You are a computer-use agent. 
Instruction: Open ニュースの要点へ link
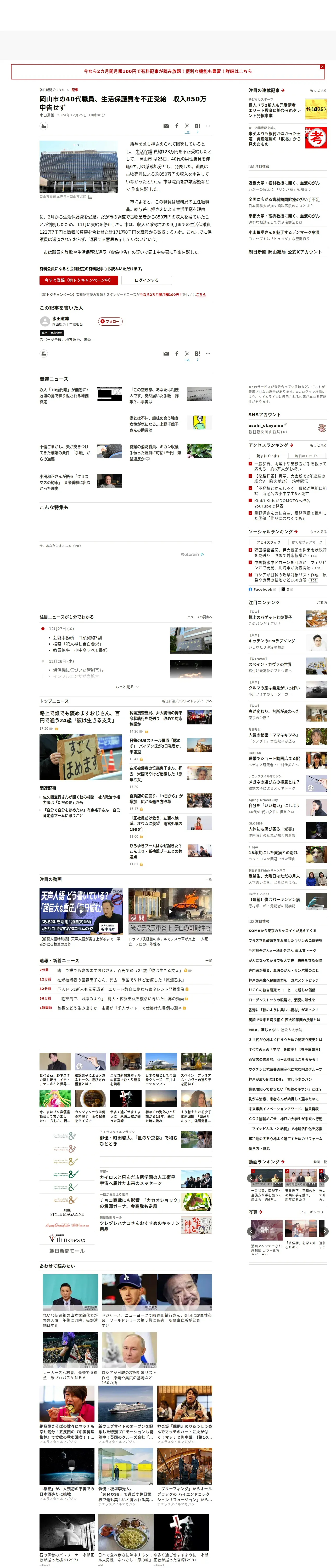tap(199, 617)
